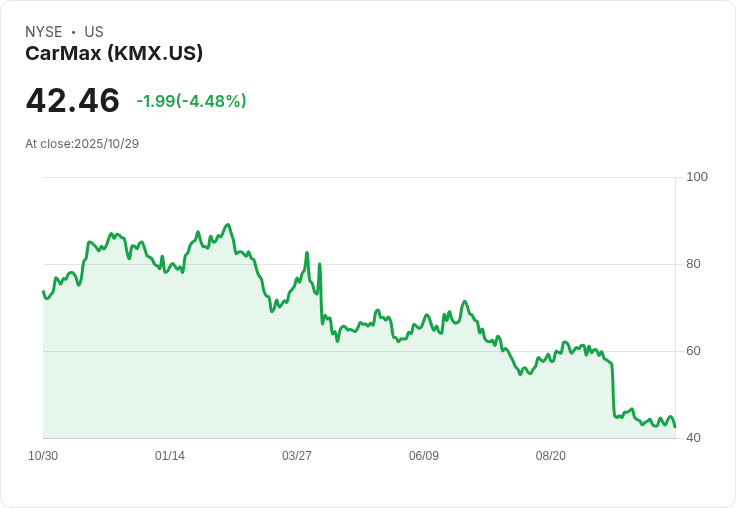This screenshot has width=736, height=508.
Task: Click the 100 price axis label
Action: [697, 177]
